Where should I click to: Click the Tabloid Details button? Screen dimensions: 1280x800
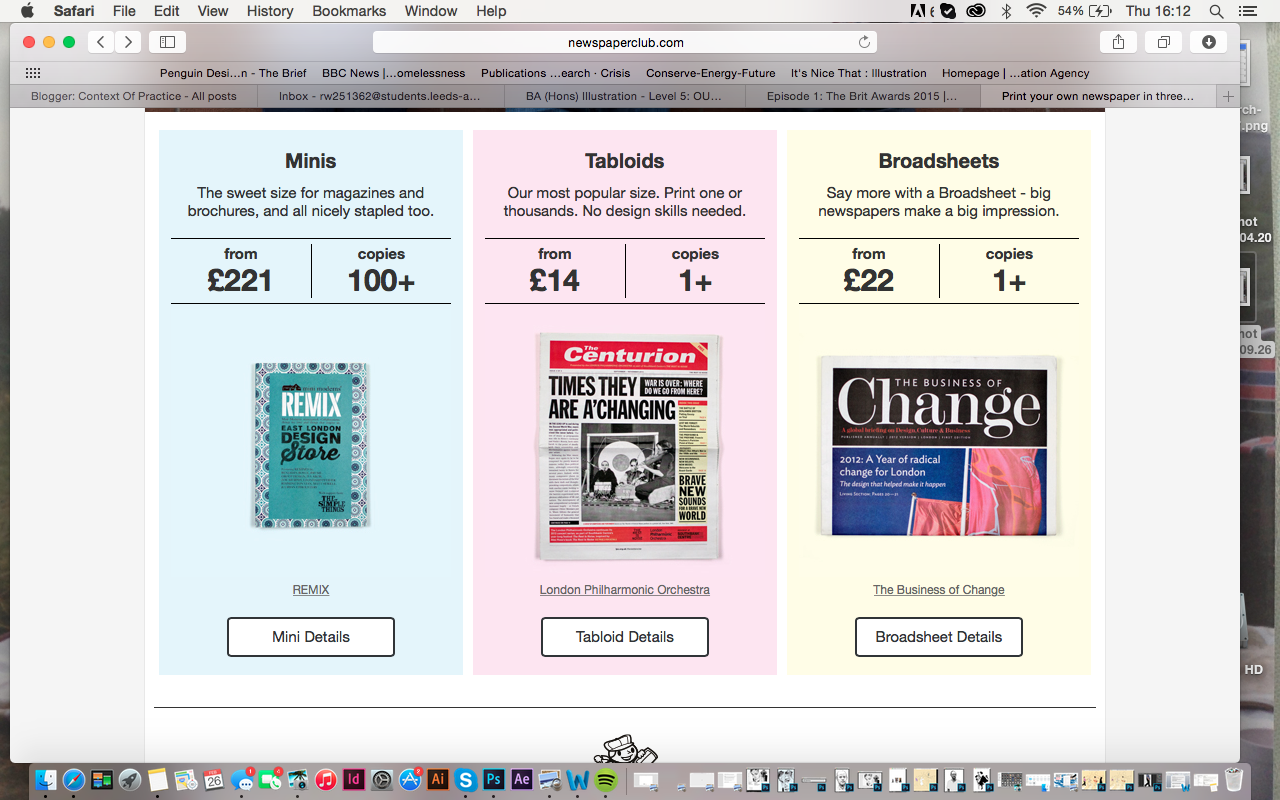625,637
